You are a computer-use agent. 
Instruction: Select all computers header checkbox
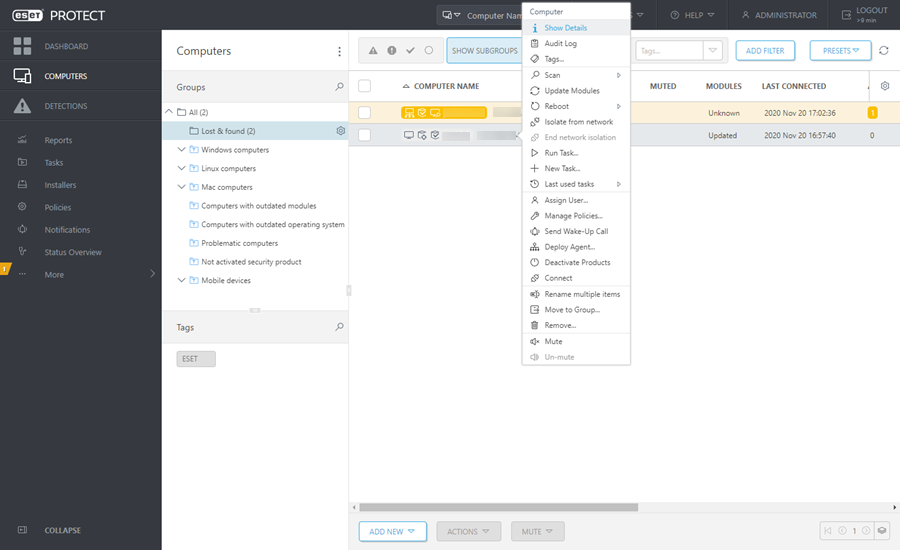coord(364,86)
